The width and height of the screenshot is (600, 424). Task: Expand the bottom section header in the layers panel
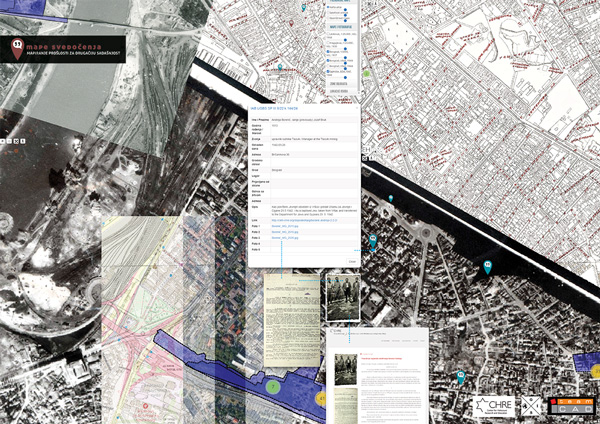pos(339,92)
